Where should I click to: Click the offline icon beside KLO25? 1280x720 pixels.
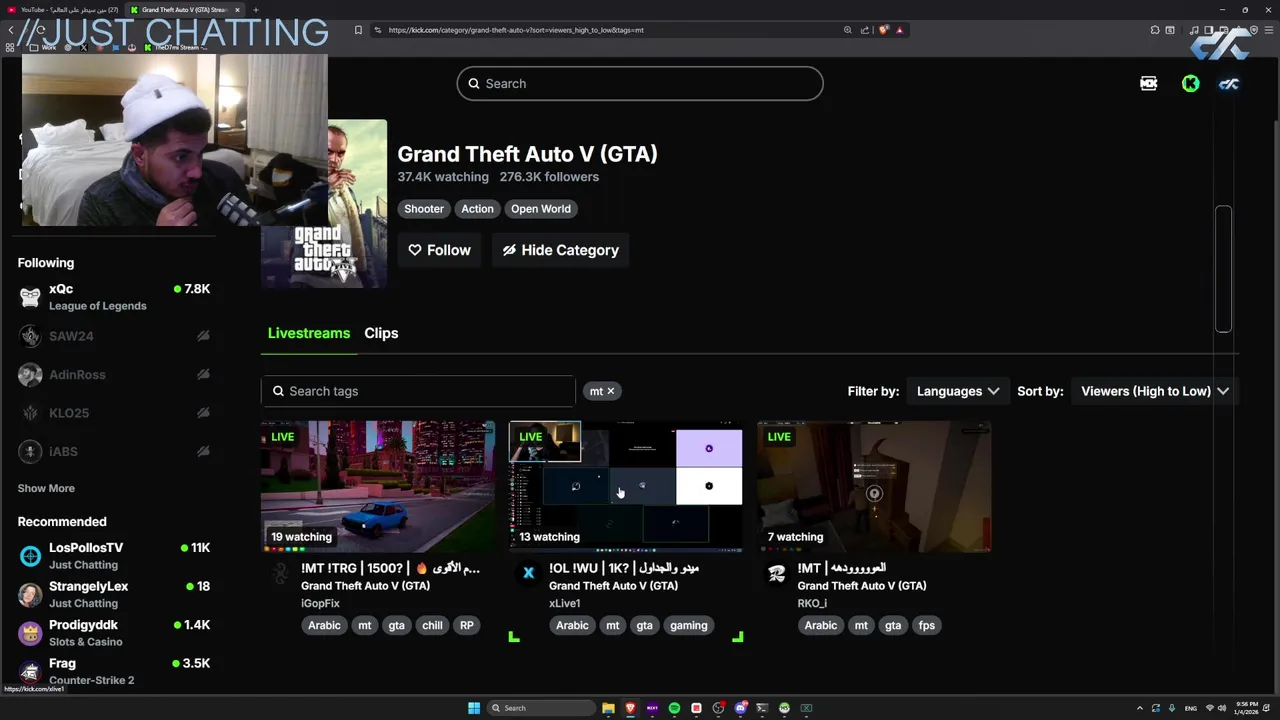tap(203, 413)
